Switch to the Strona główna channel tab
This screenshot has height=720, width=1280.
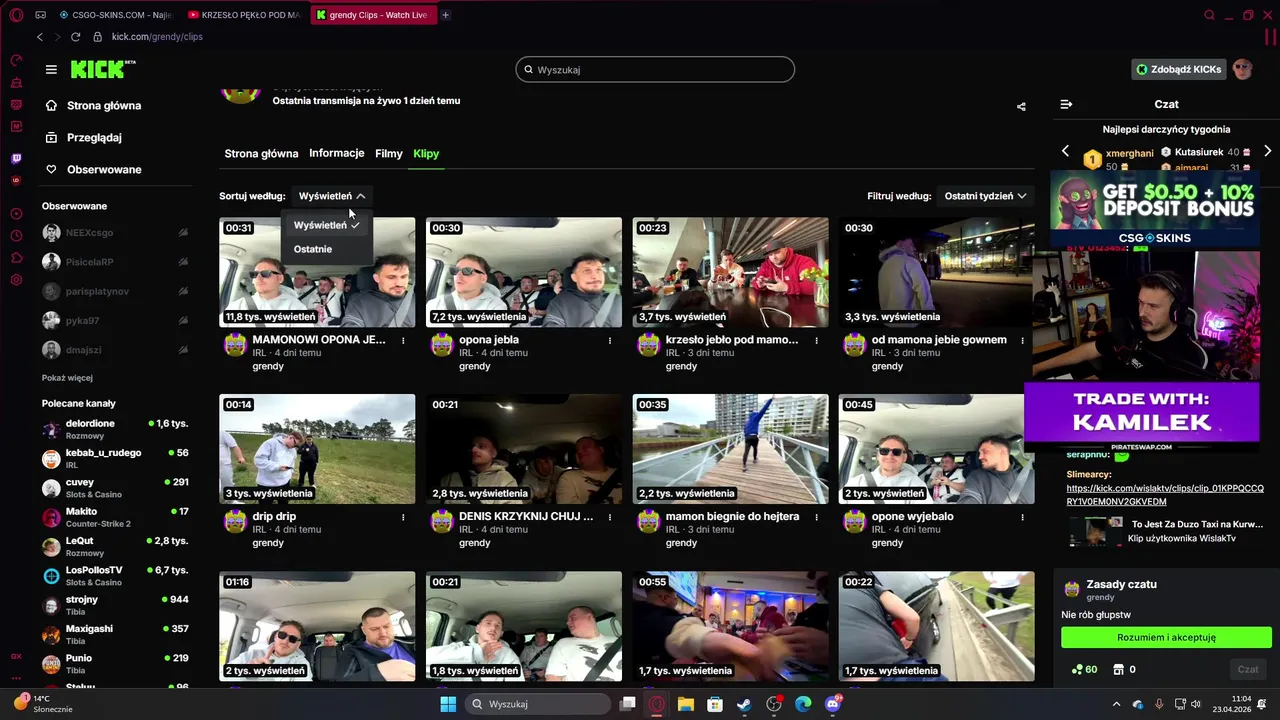tap(261, 154)
